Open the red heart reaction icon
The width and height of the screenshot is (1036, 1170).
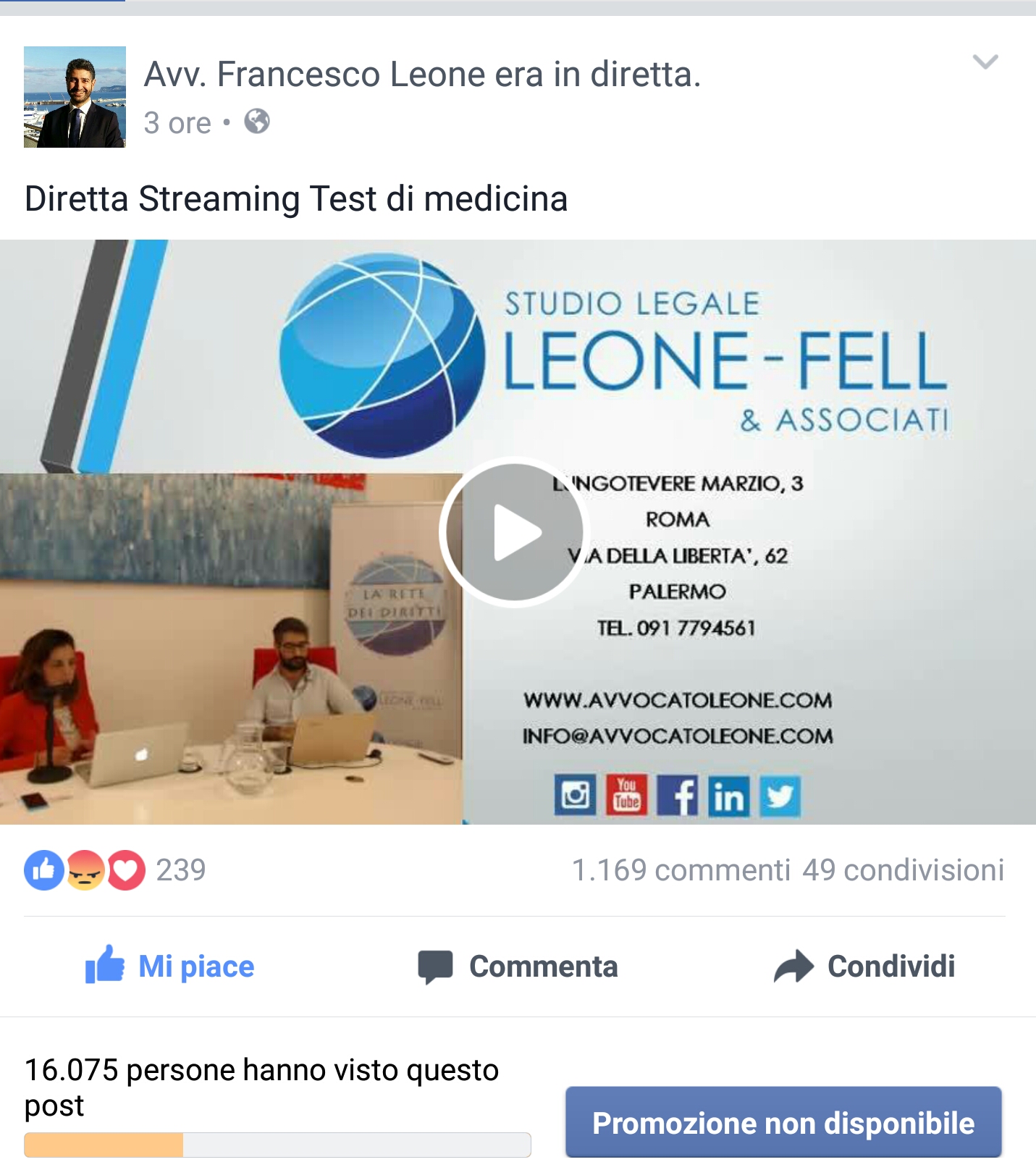[126, 870]
